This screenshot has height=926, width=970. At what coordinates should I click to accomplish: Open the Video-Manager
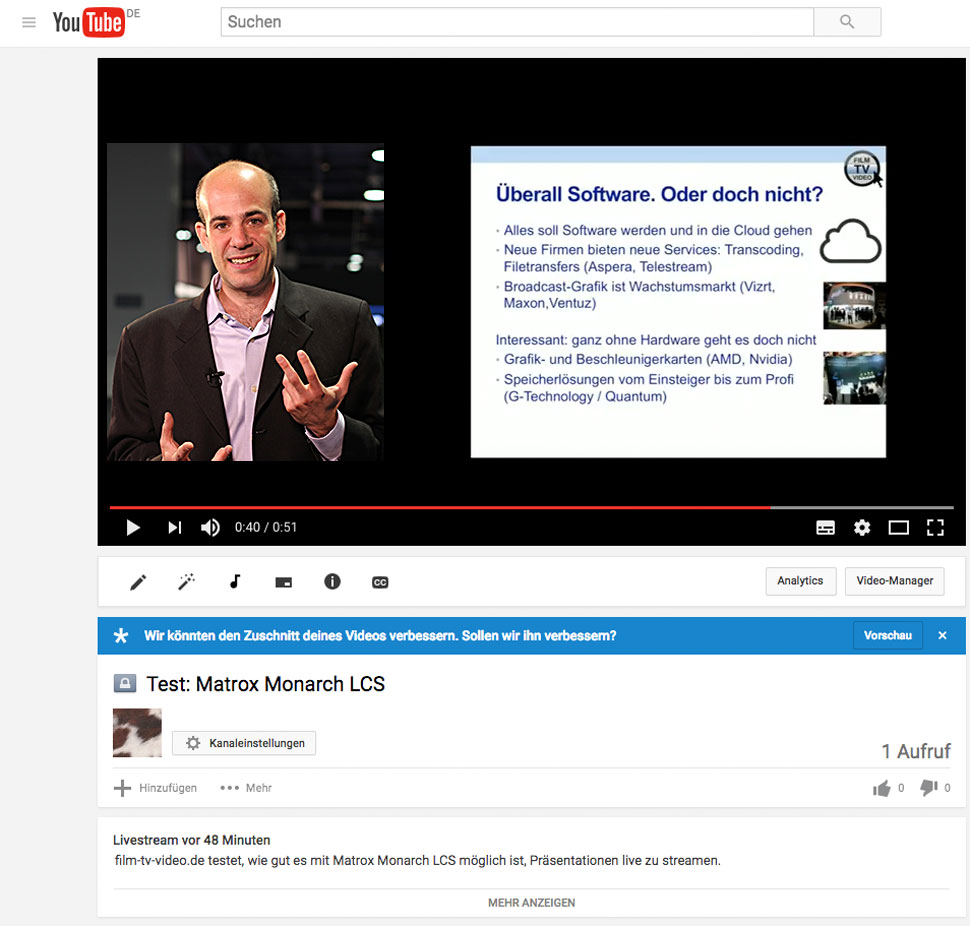pyautogui.click(x=895, y=581)
